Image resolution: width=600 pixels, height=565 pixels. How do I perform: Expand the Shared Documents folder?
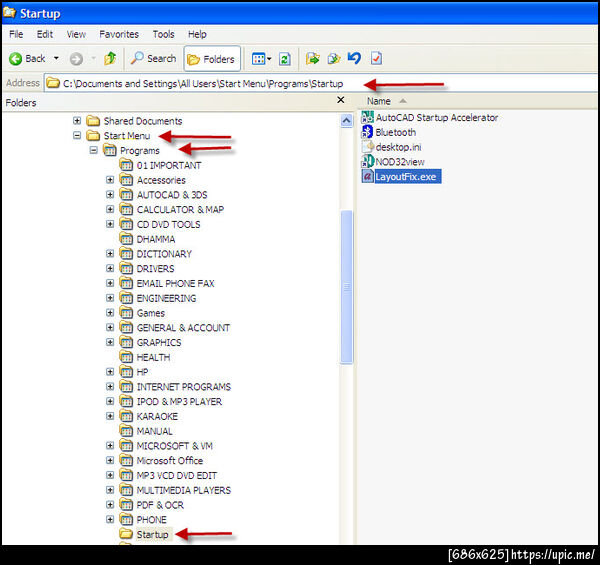coord(77,120)
